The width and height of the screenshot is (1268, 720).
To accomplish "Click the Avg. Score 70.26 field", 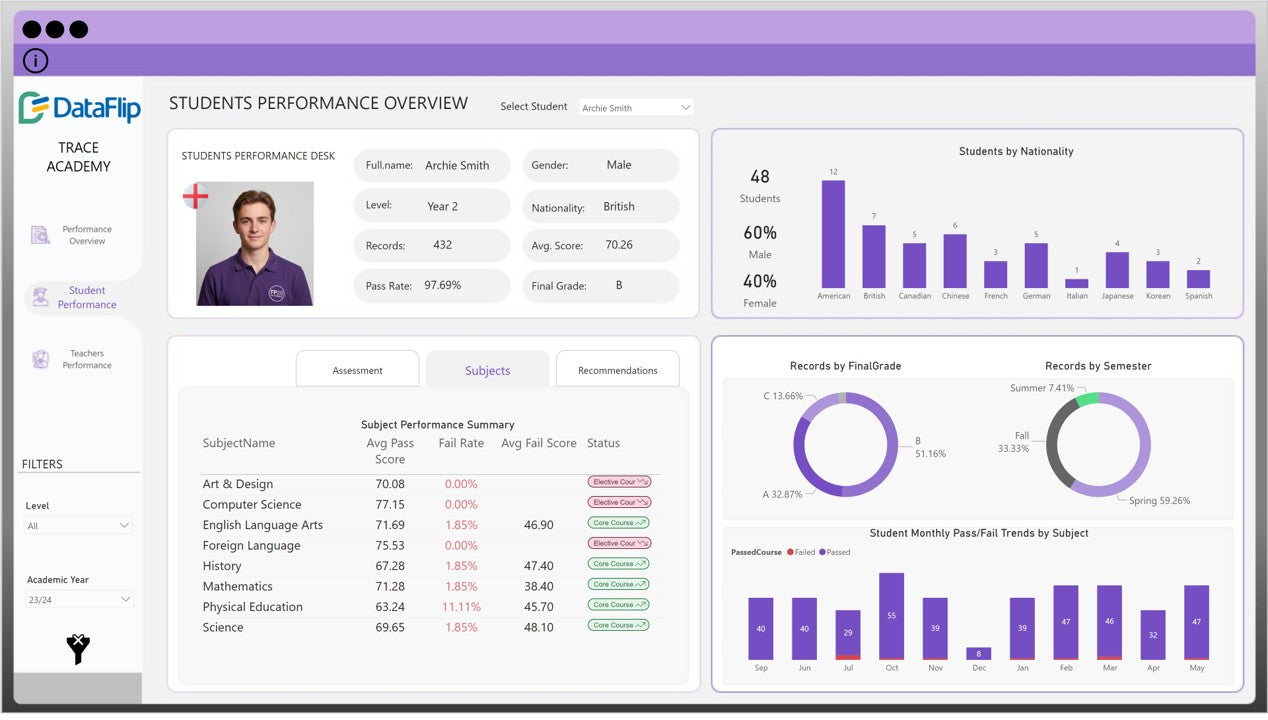I will point(600,245).
